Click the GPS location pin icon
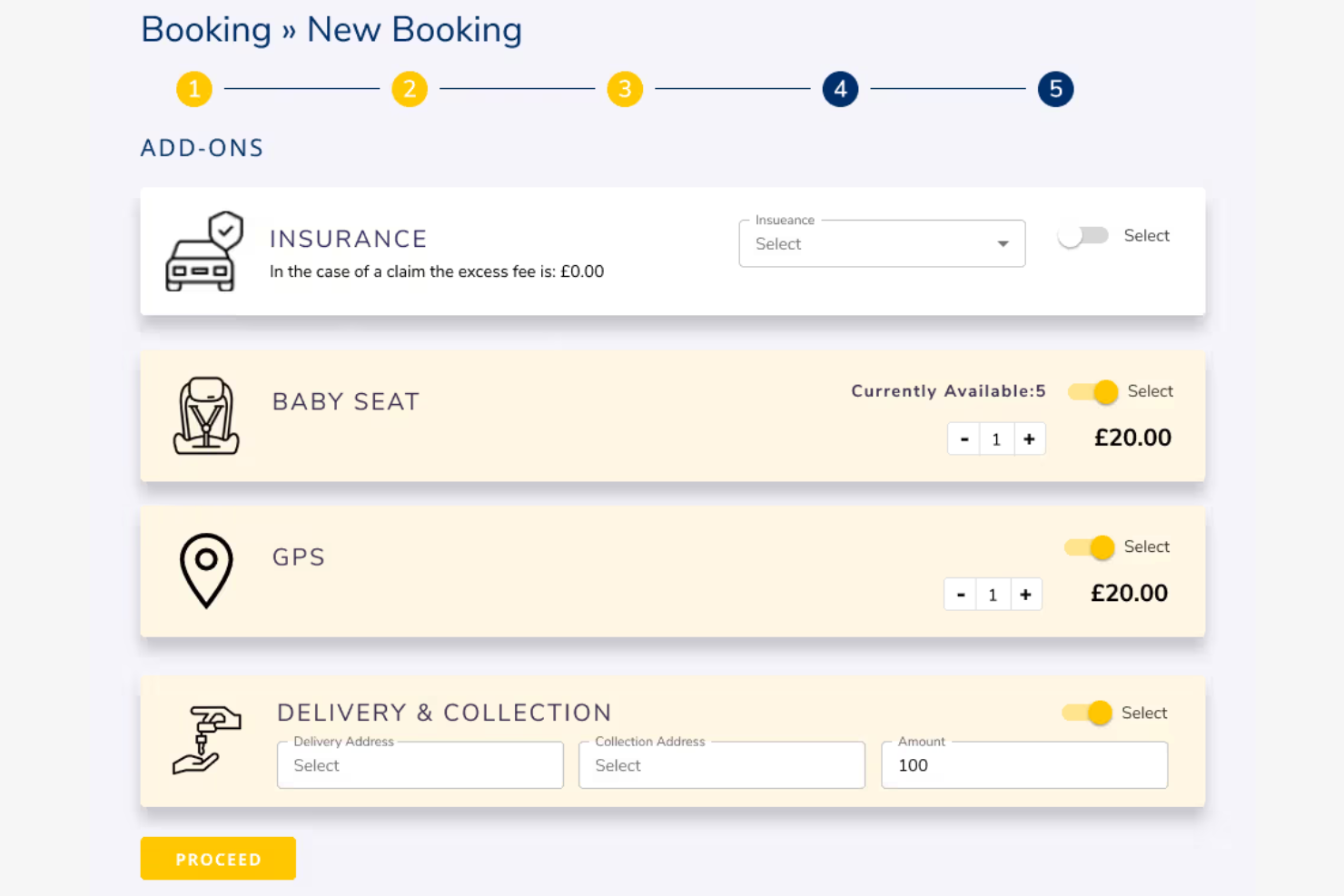The image size is (1344, 896). point(206,570)
